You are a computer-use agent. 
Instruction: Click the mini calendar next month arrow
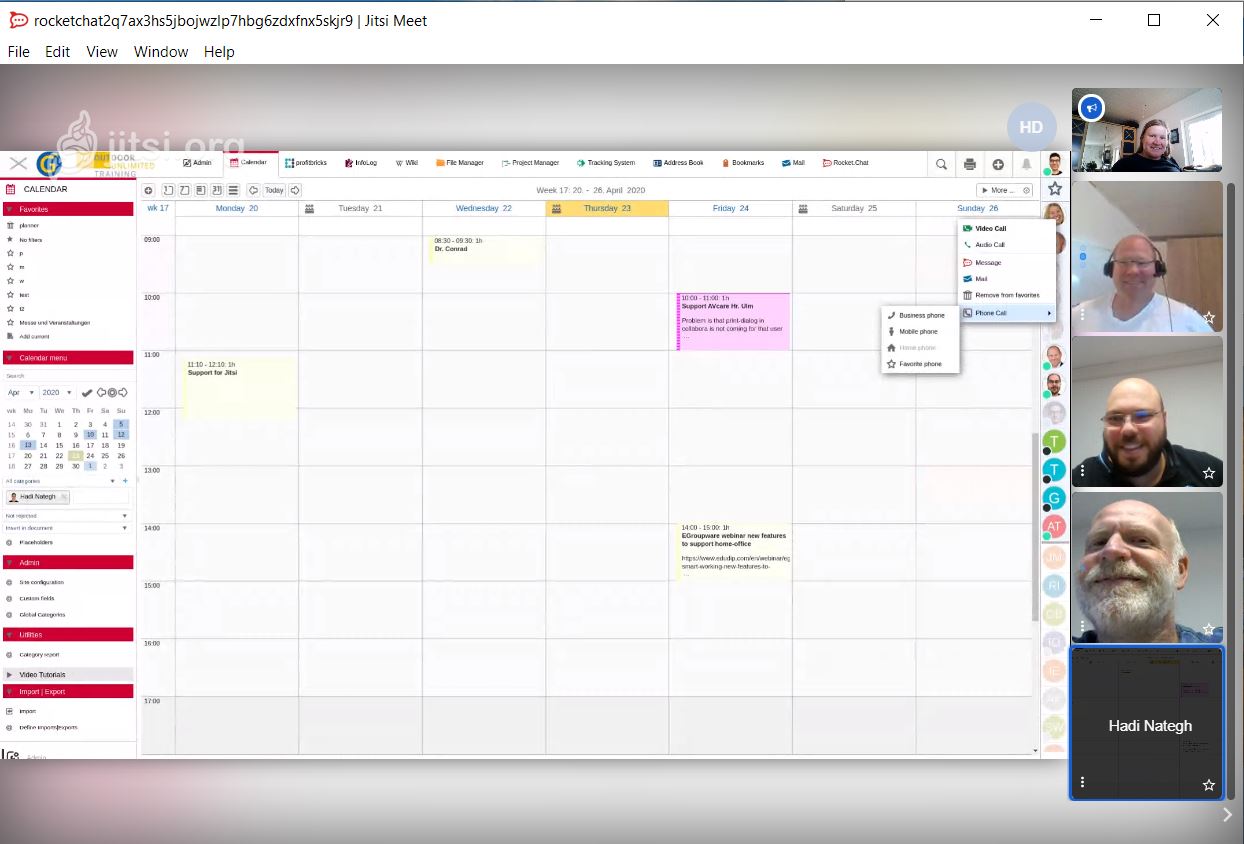tap(123, 393)
